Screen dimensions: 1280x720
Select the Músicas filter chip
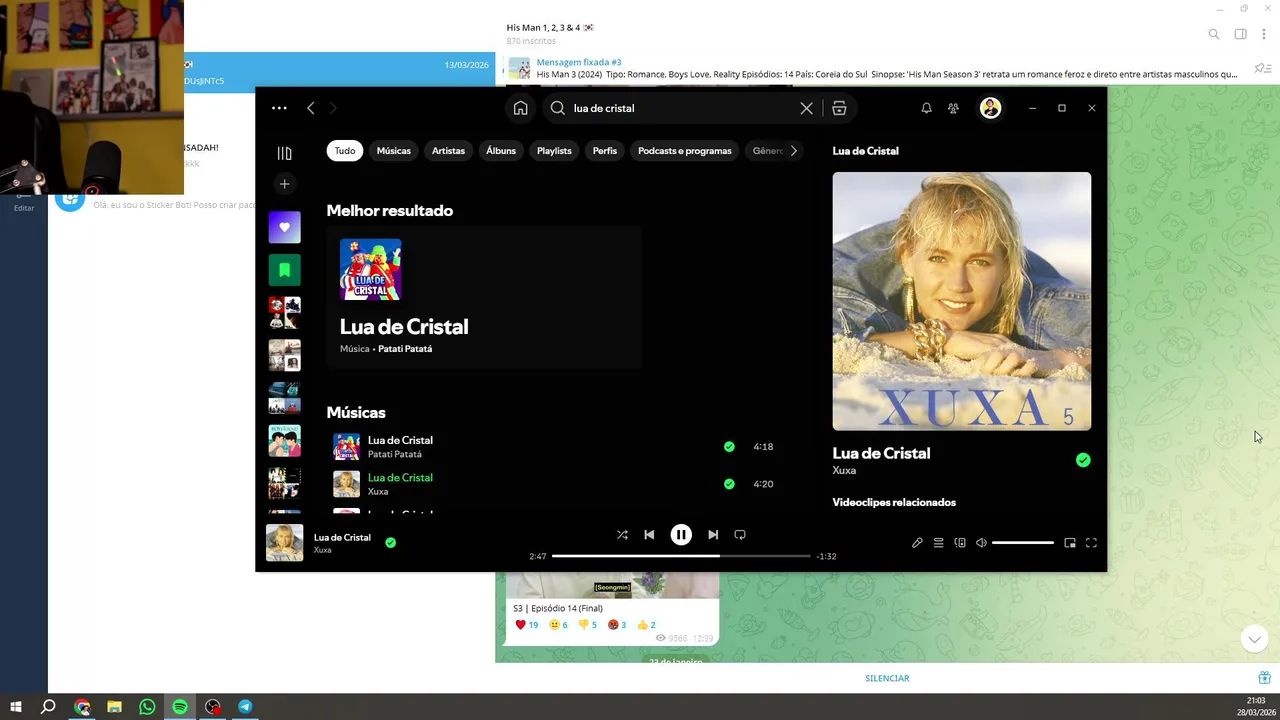[x=393, y=151]
